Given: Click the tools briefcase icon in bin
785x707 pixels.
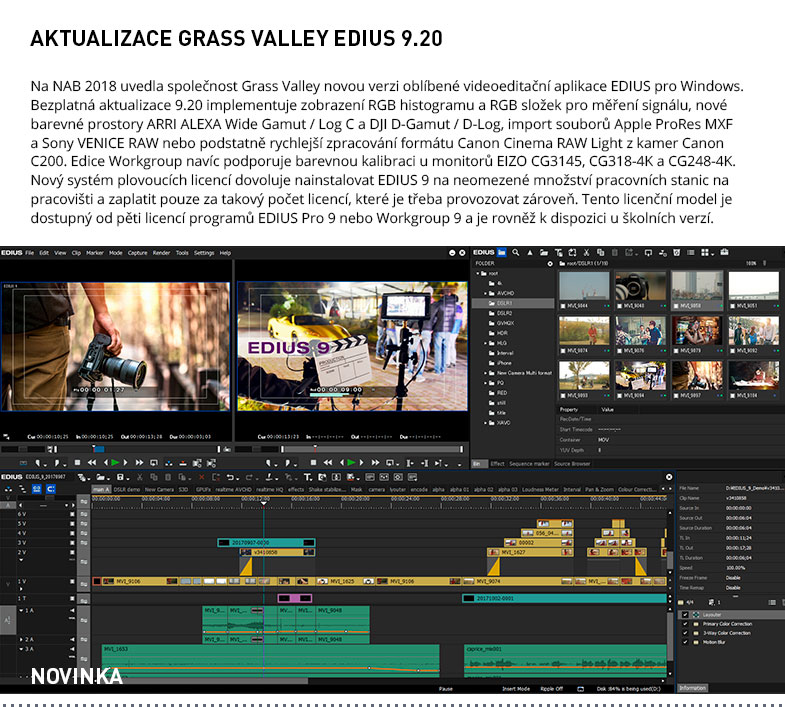Looking at the screenshot, I should coord(724,252).
